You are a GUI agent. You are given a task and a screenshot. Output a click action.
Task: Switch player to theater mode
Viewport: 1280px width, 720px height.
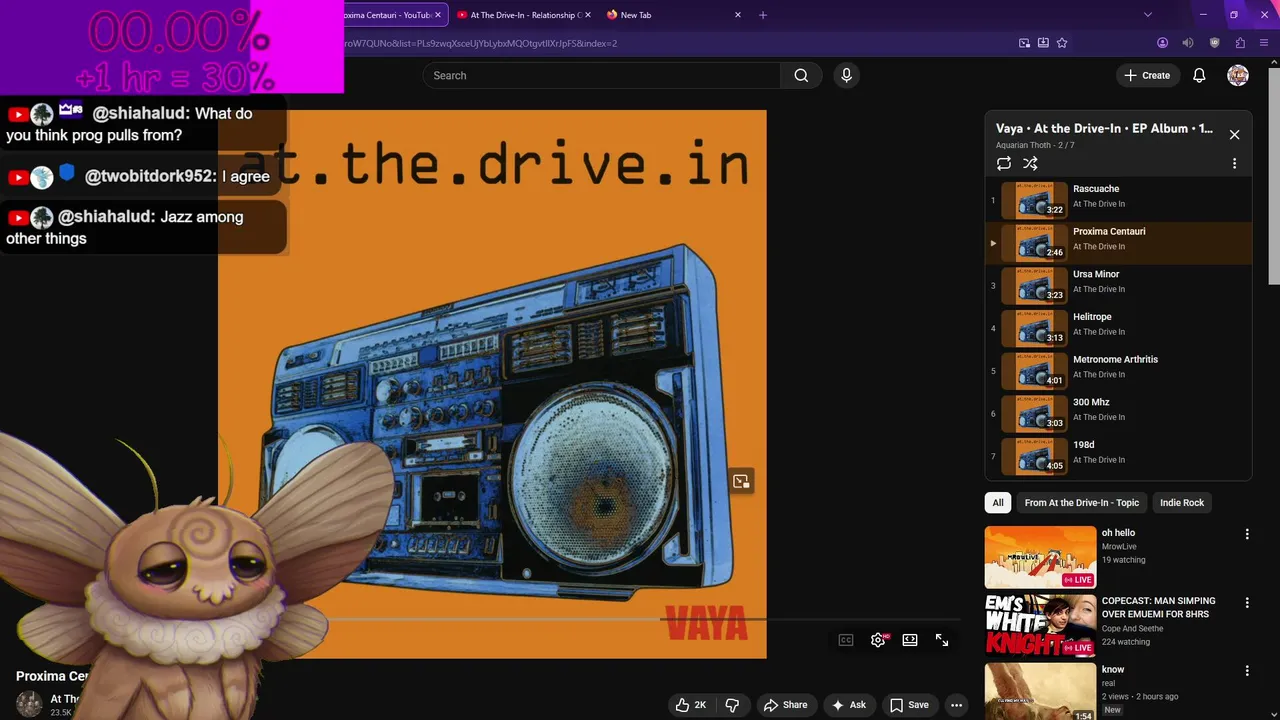point(910,640)
